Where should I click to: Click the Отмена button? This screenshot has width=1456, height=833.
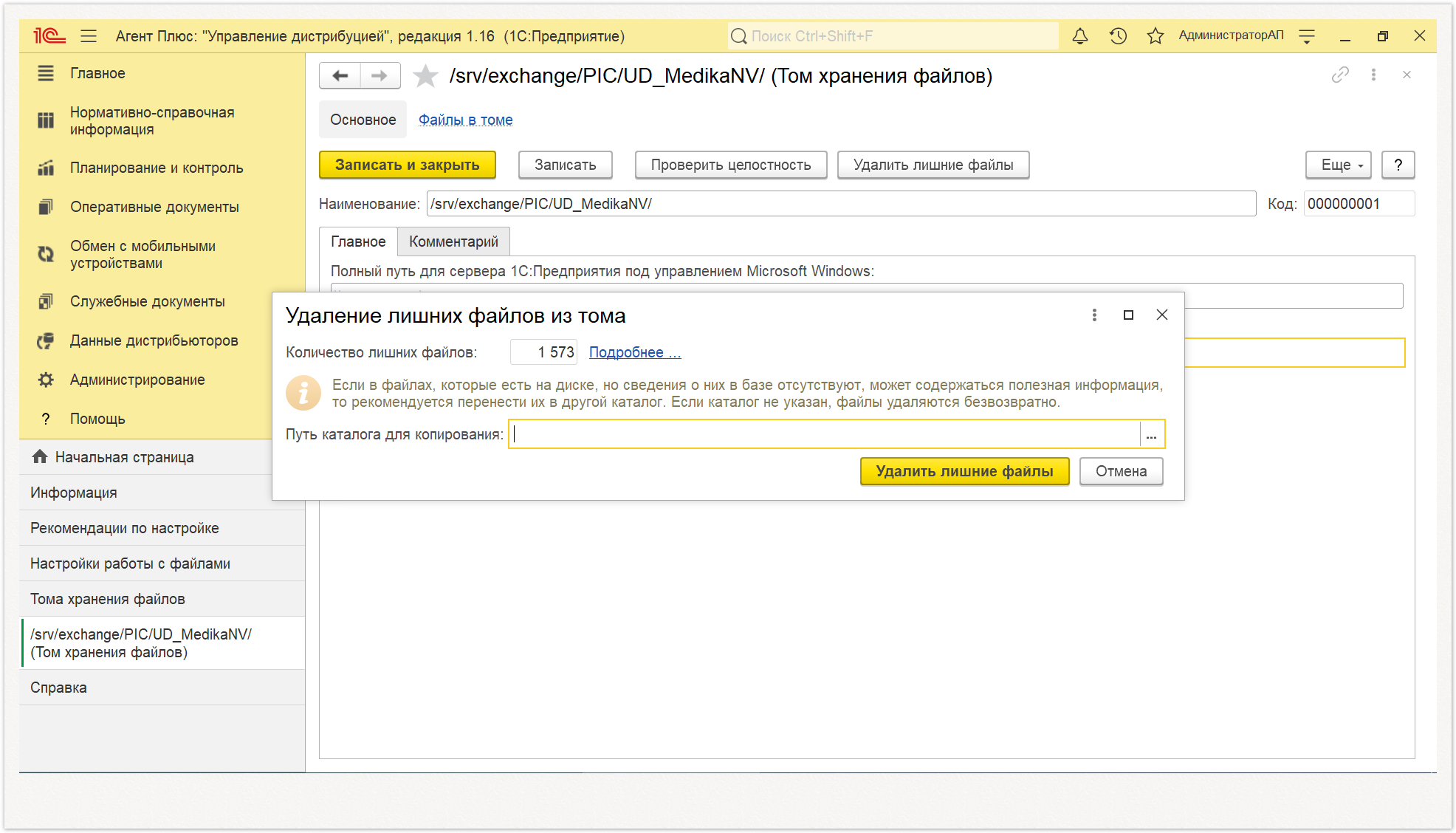coord(1121,471)
